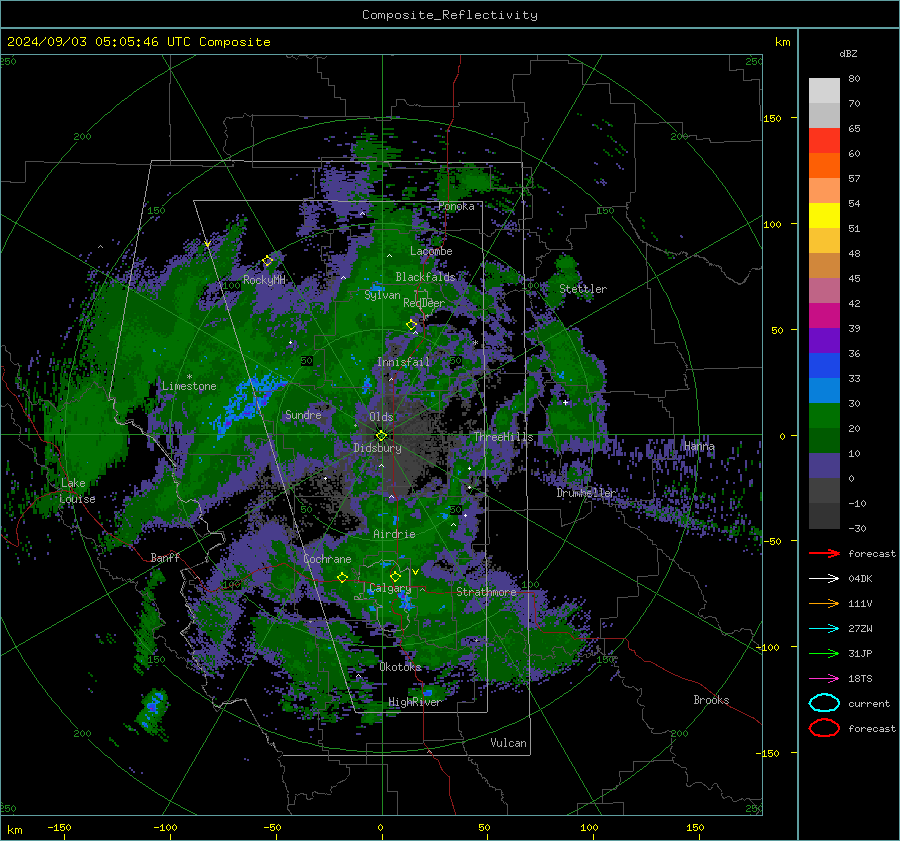This screenshot has width=900, height=841.
Task: Select the Ponoka city label
Action: [x=456, y=206]
